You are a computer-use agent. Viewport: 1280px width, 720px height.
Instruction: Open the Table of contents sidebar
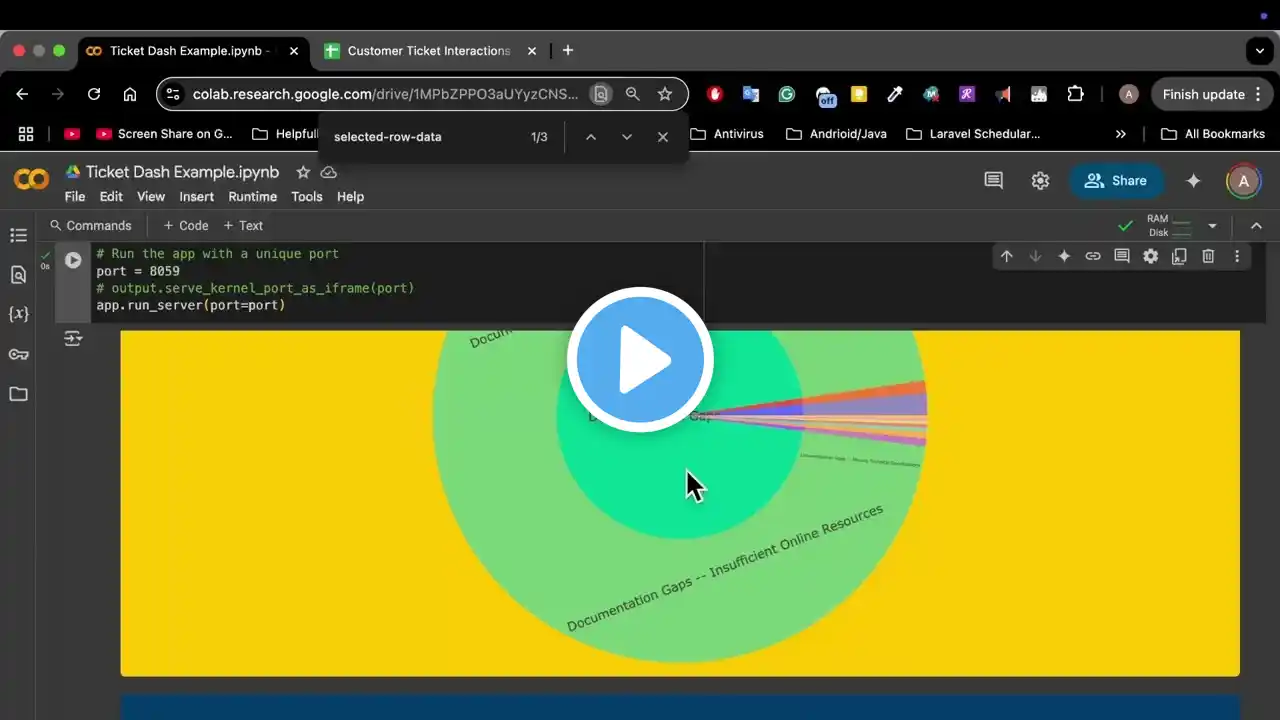click(x=18, y=235)
